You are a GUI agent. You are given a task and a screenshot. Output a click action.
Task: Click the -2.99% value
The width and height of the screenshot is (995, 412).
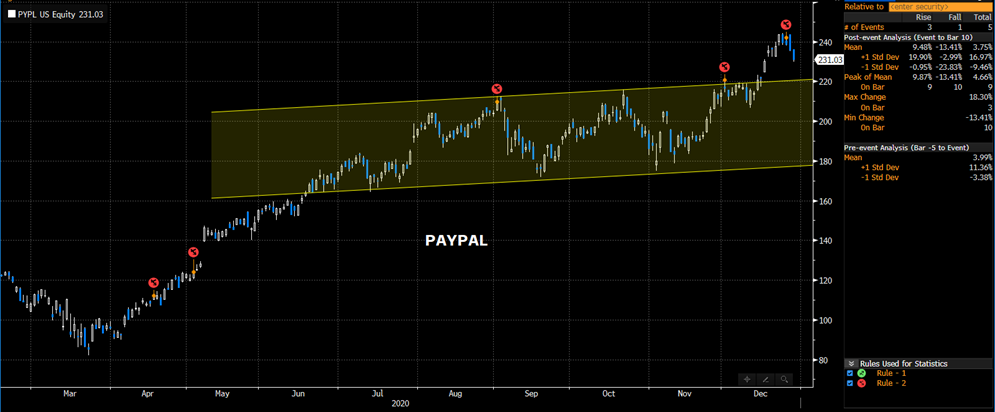[x=952, y=57]
